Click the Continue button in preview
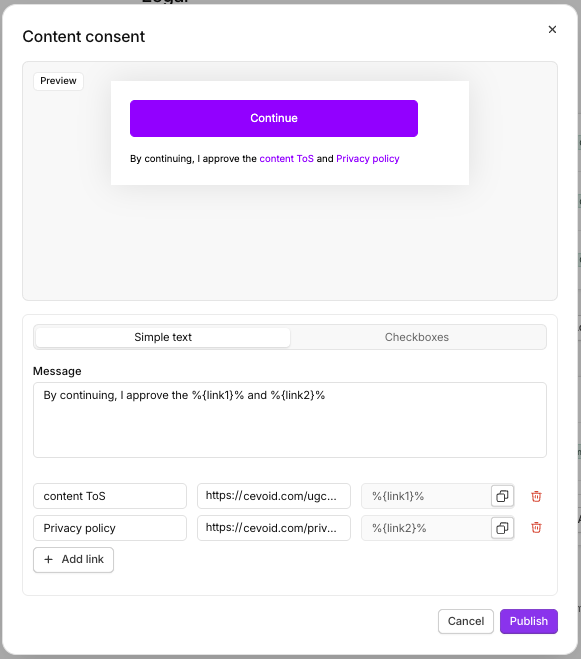 [x=274, y=118]
